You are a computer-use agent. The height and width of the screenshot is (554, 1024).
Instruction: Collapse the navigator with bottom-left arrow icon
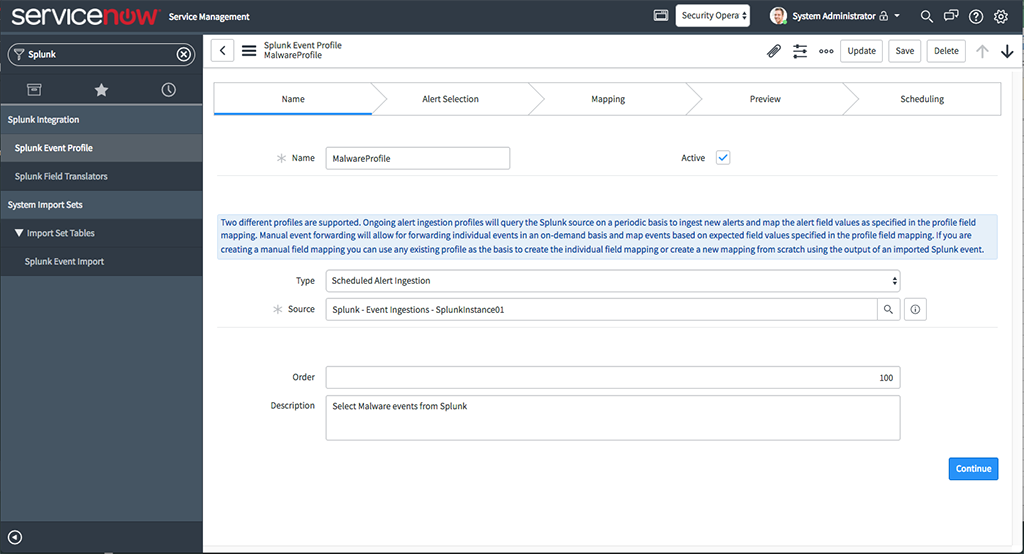(x=15, y=537)
